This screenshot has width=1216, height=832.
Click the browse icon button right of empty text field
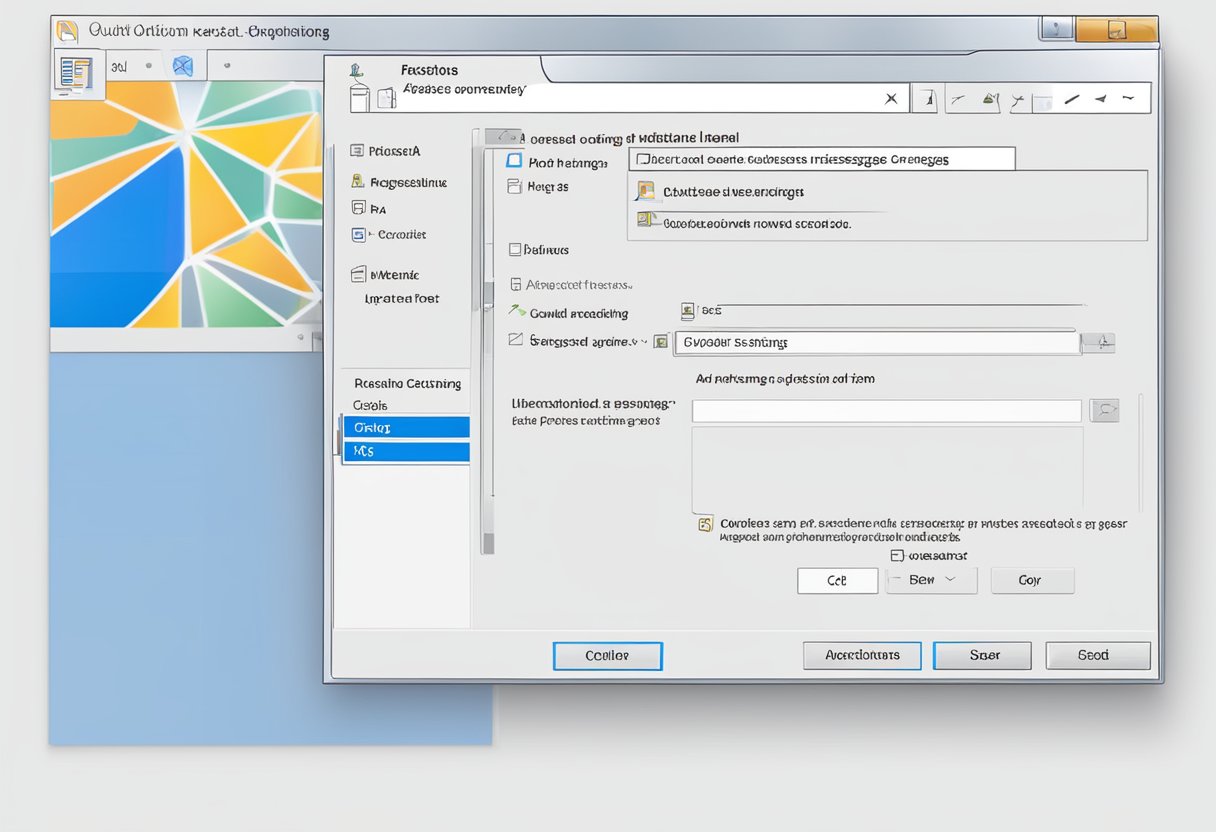[1104, 410]
